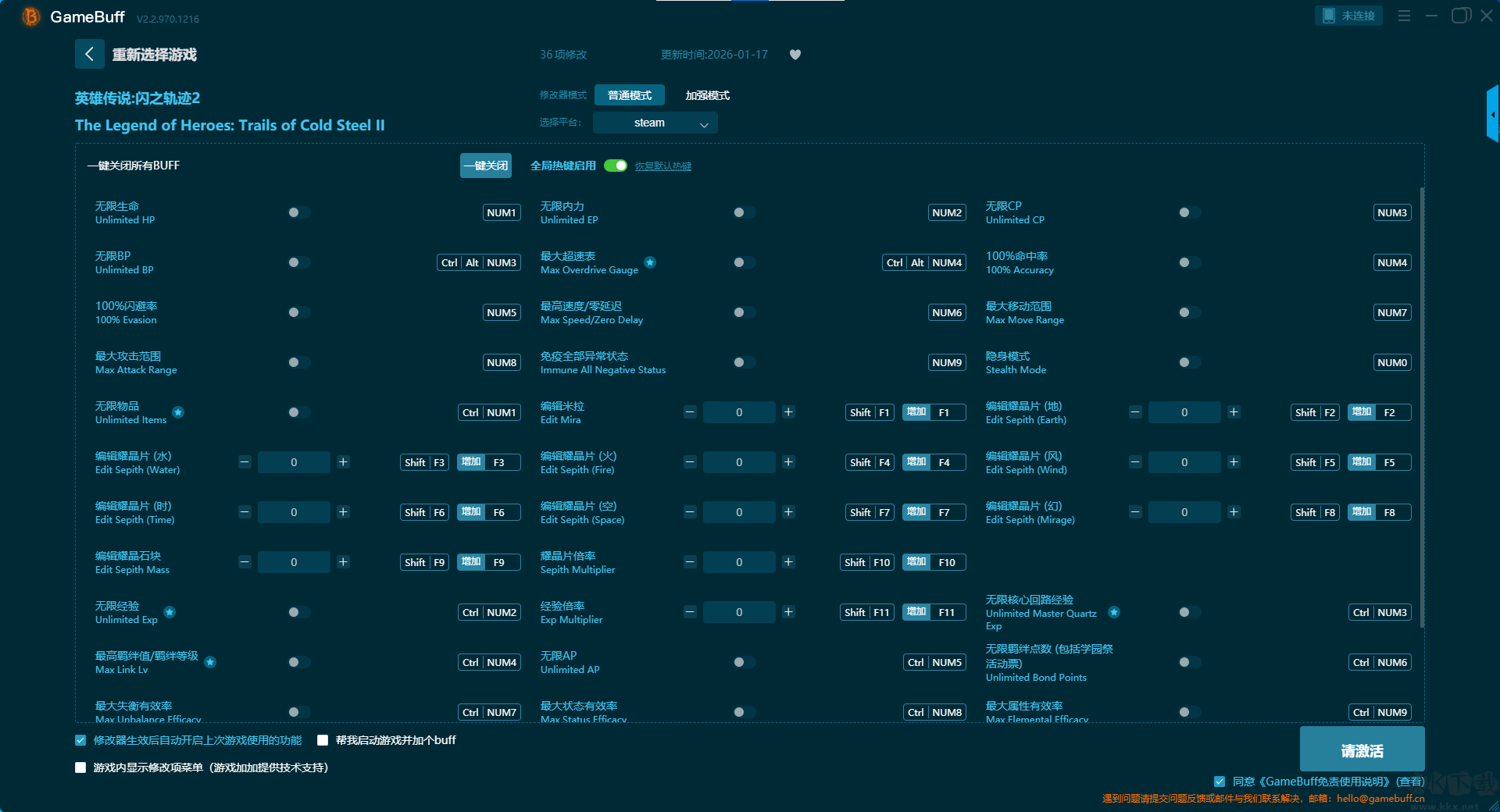The image size is (1500, 812).
Task: Increase Exp Multiplier with plus icon
Action: (x=788, y=612)
